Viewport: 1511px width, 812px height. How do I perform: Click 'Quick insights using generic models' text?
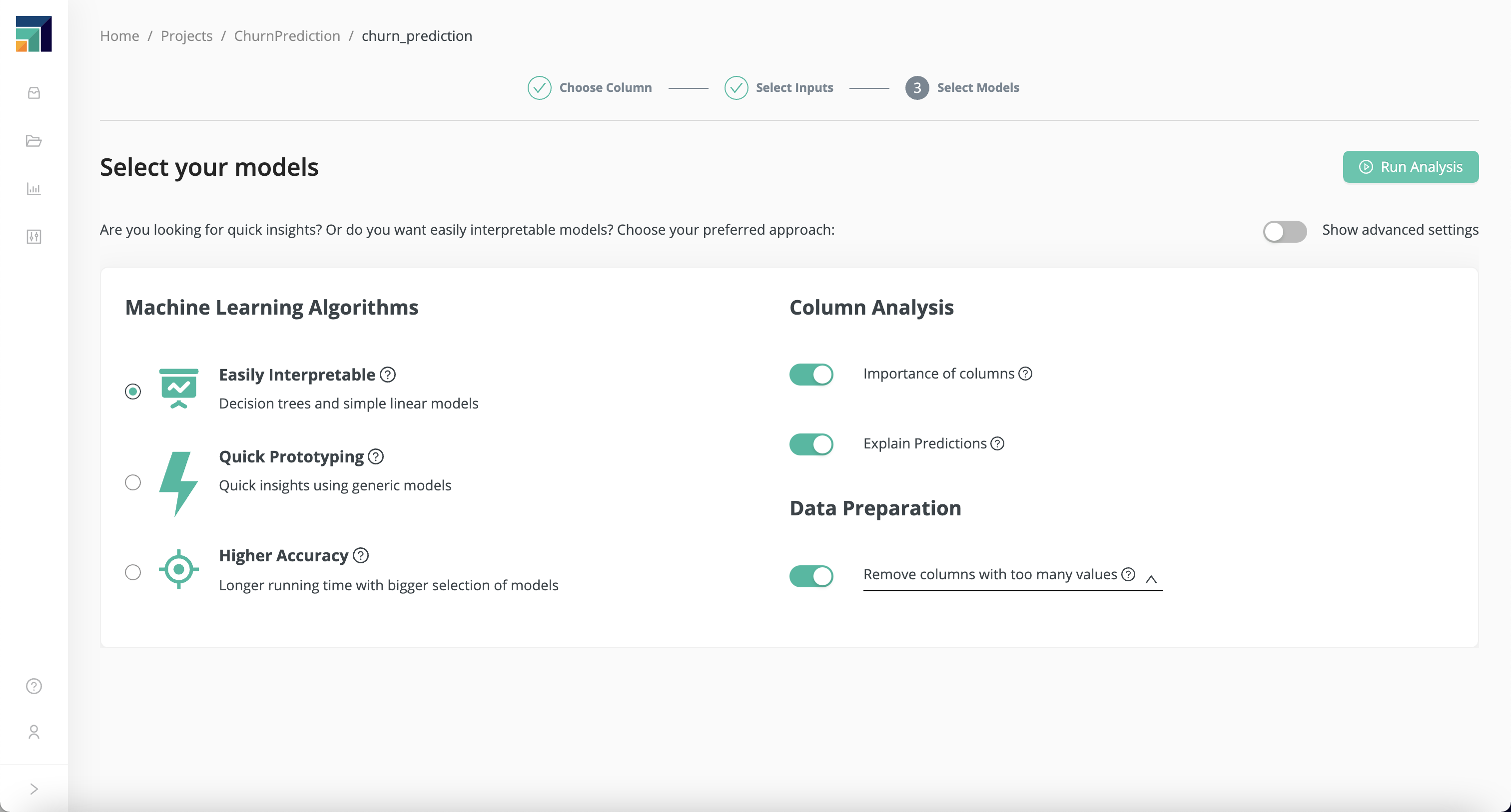335,485
